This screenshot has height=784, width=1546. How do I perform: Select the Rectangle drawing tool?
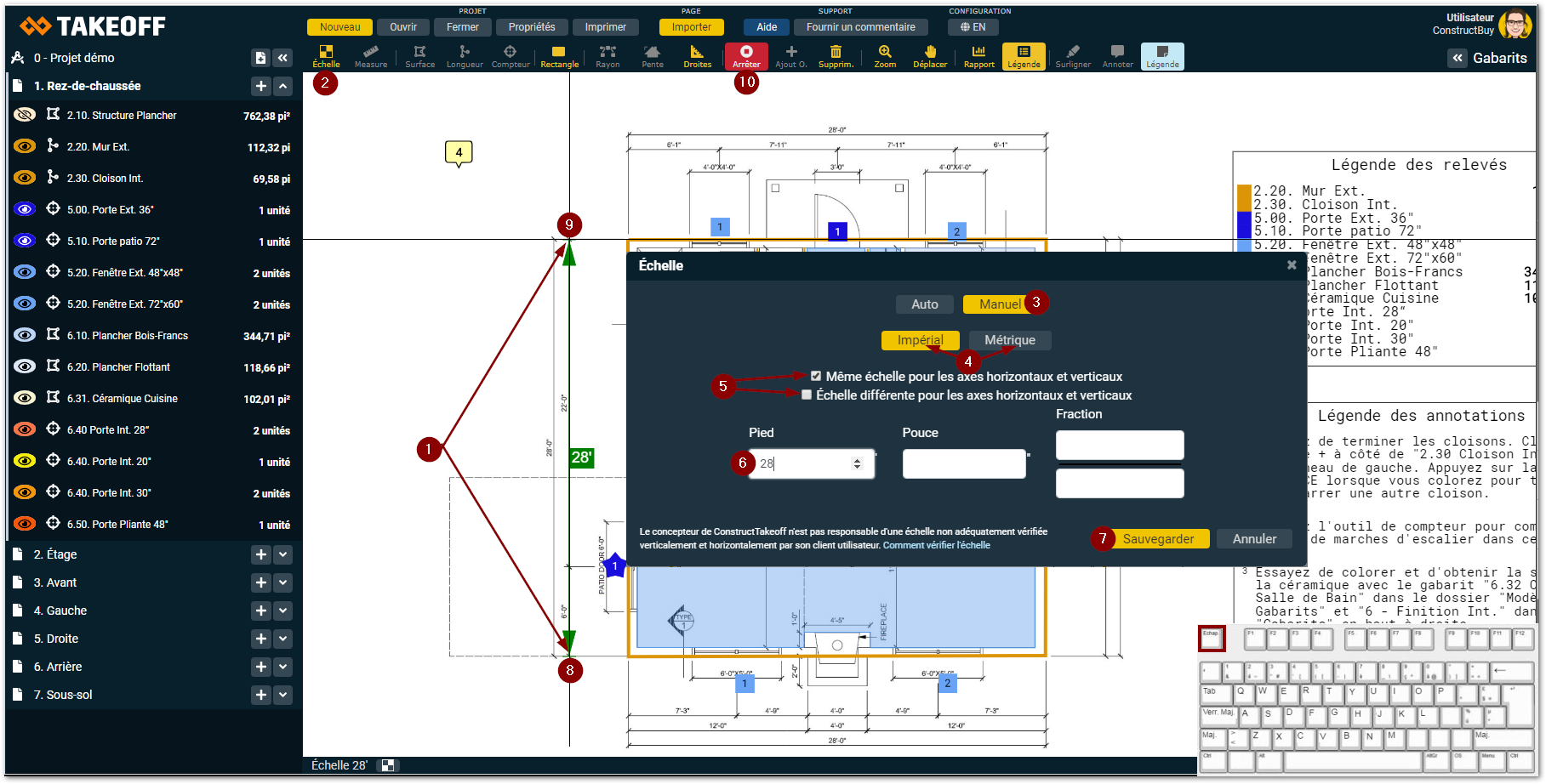559,56
